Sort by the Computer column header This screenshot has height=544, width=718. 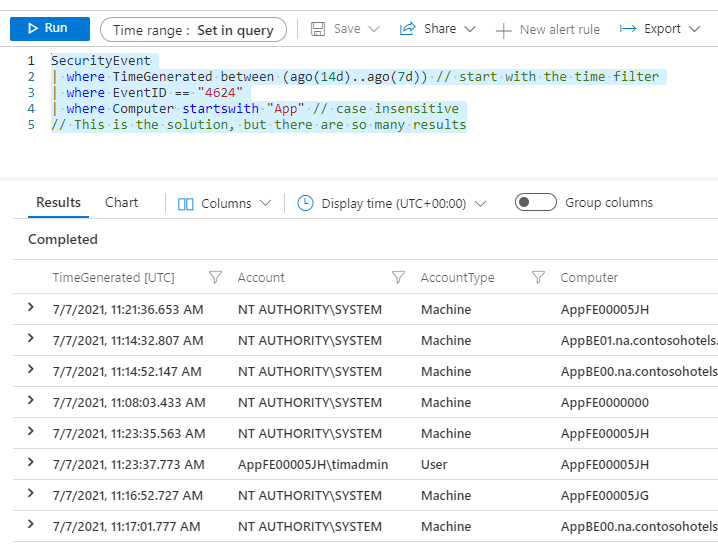589,277
